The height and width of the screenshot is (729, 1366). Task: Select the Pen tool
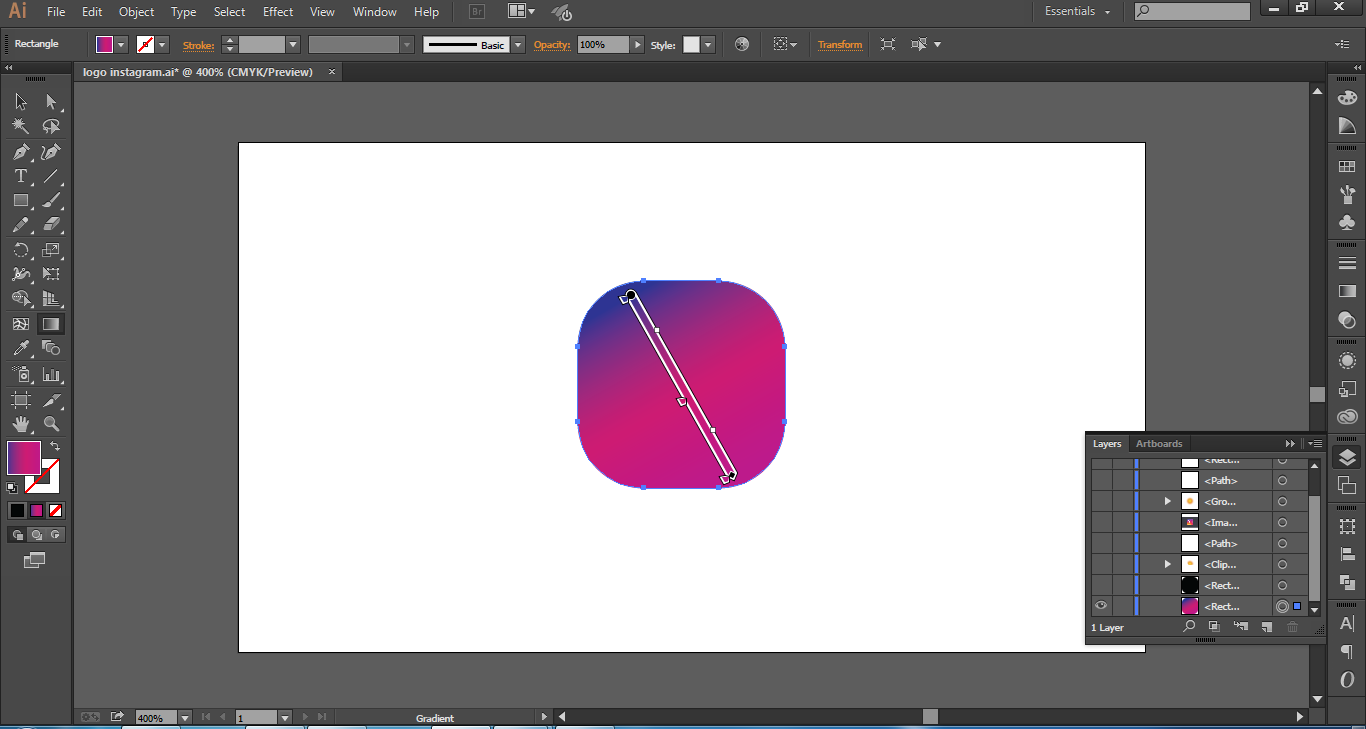tap(20, 152)
